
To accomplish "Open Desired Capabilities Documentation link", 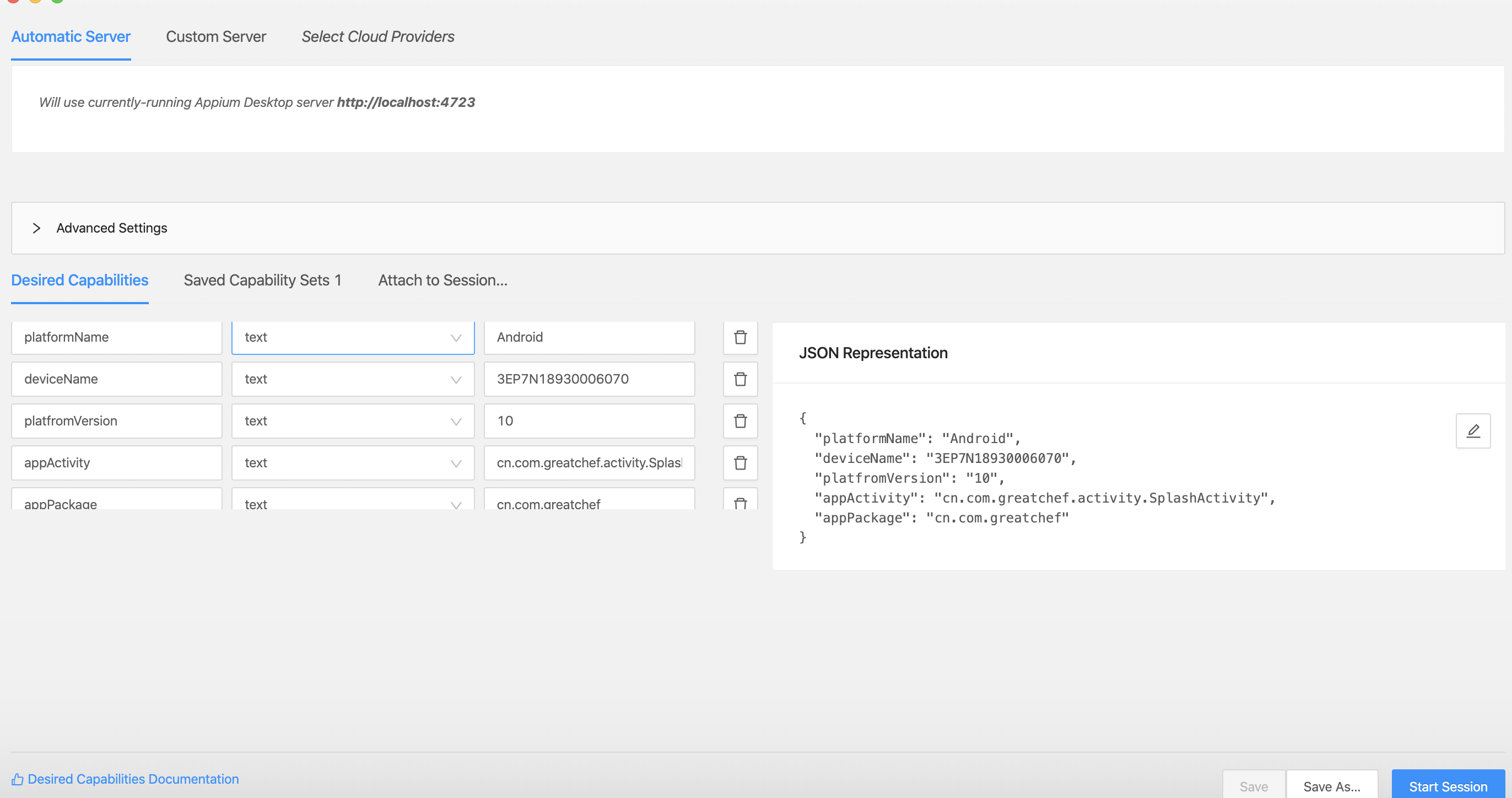I will [x=133, y=779].
